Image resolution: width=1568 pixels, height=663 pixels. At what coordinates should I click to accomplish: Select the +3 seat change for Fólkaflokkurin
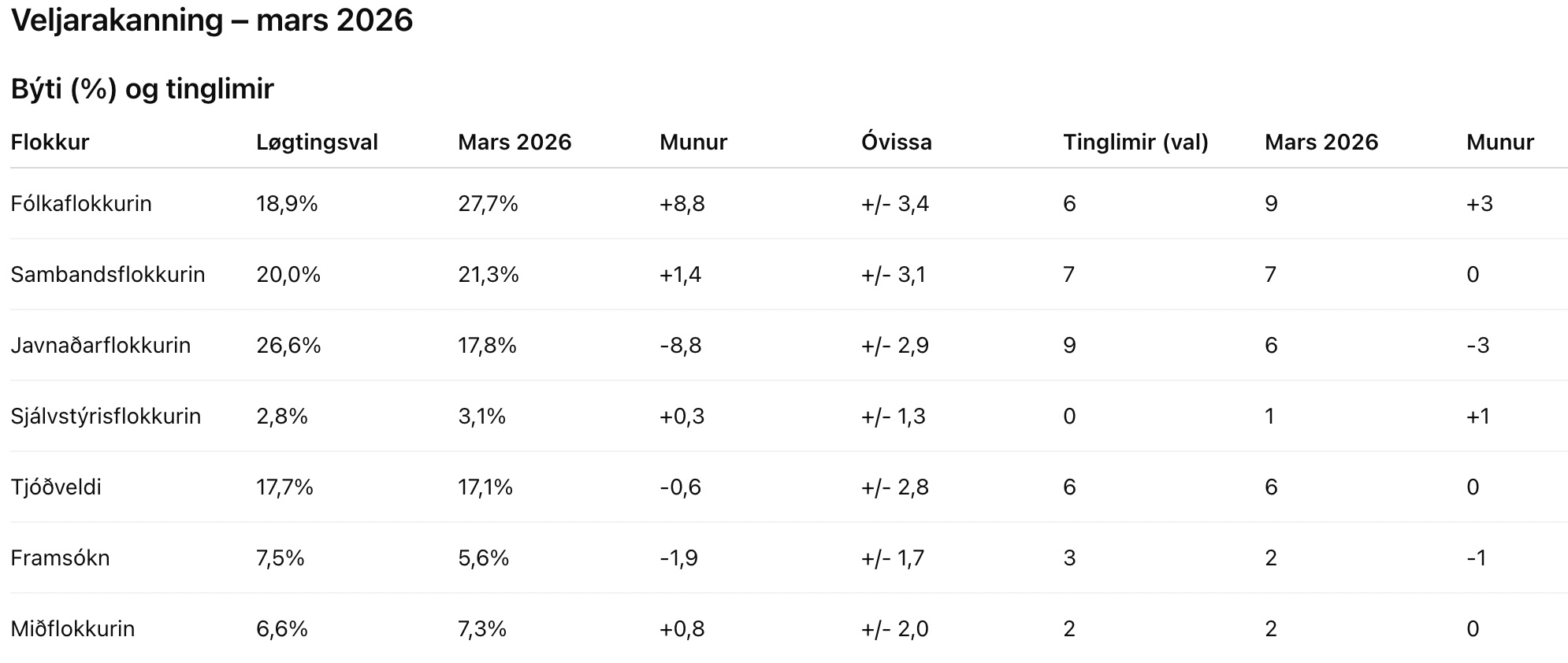coord(1479,204)
